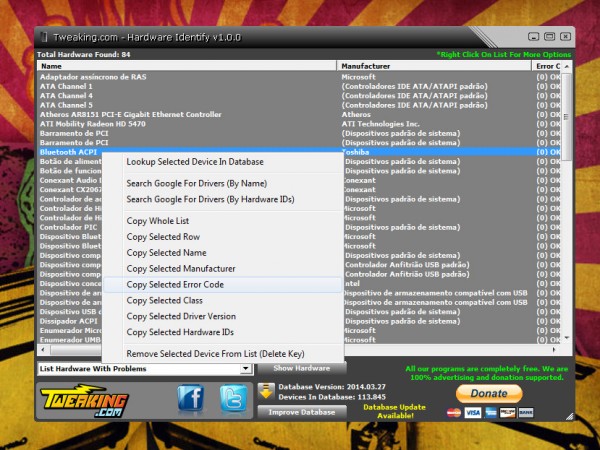
Task: Click the vertical scrollbar up arrow
Action: 567,66
